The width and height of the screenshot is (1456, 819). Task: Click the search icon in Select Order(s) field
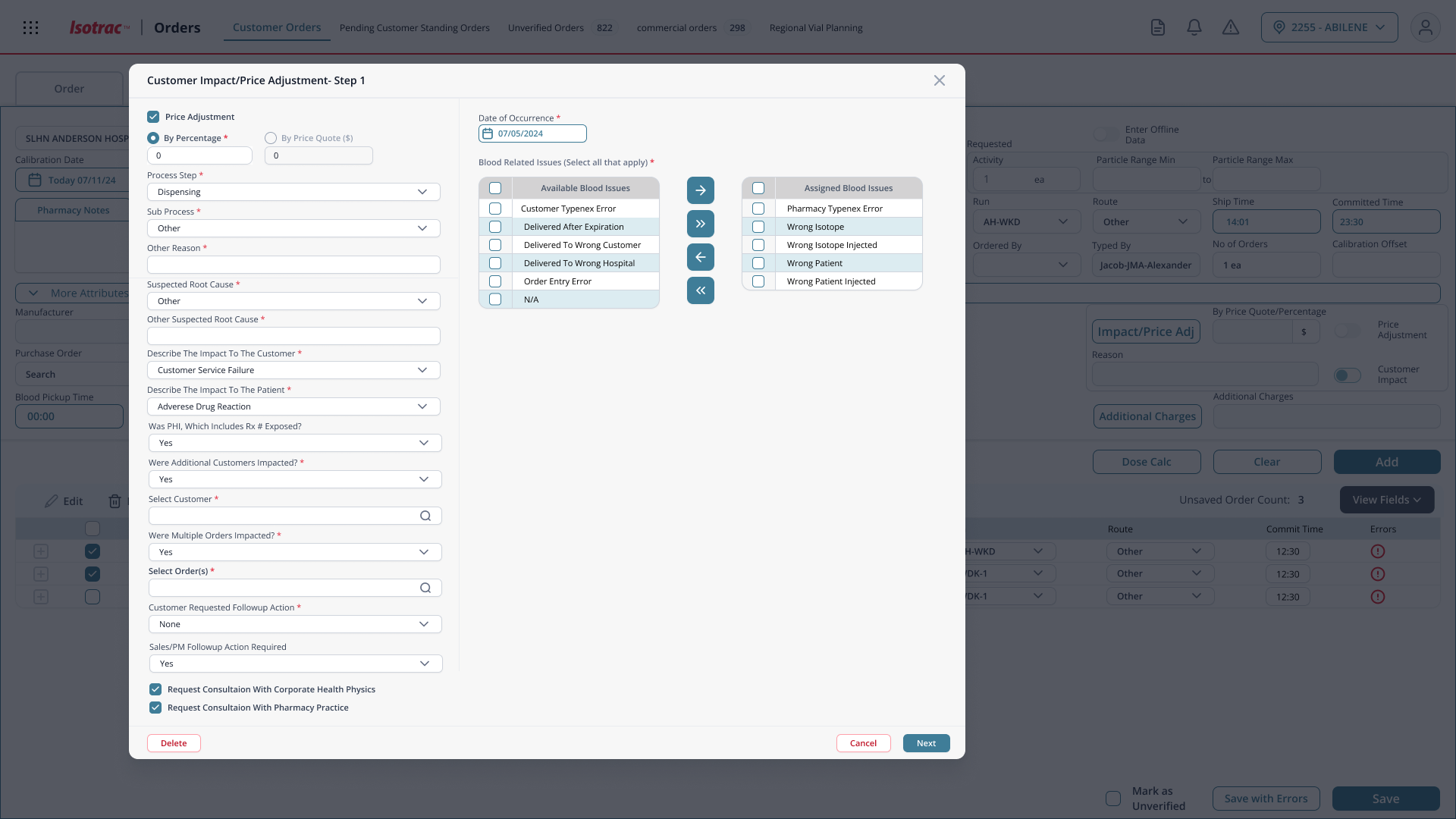pos(425,588)
